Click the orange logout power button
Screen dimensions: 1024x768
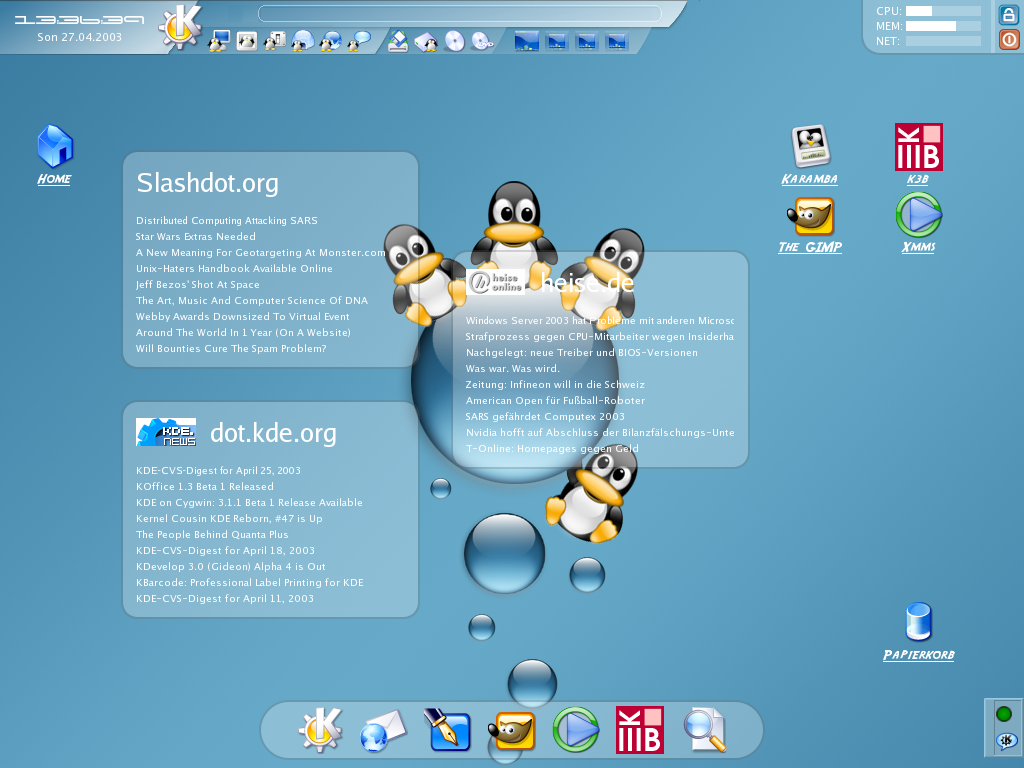pos(1009,40)
